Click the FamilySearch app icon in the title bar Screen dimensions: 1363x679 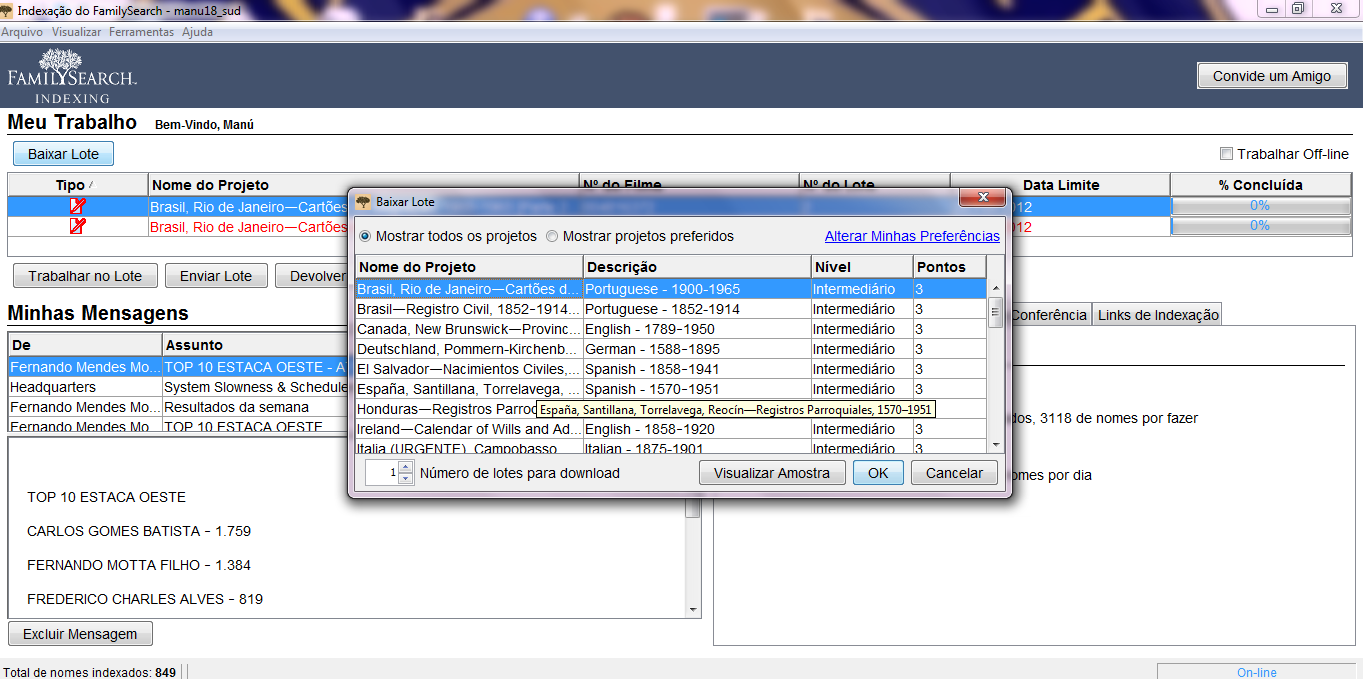pos(8,9)
